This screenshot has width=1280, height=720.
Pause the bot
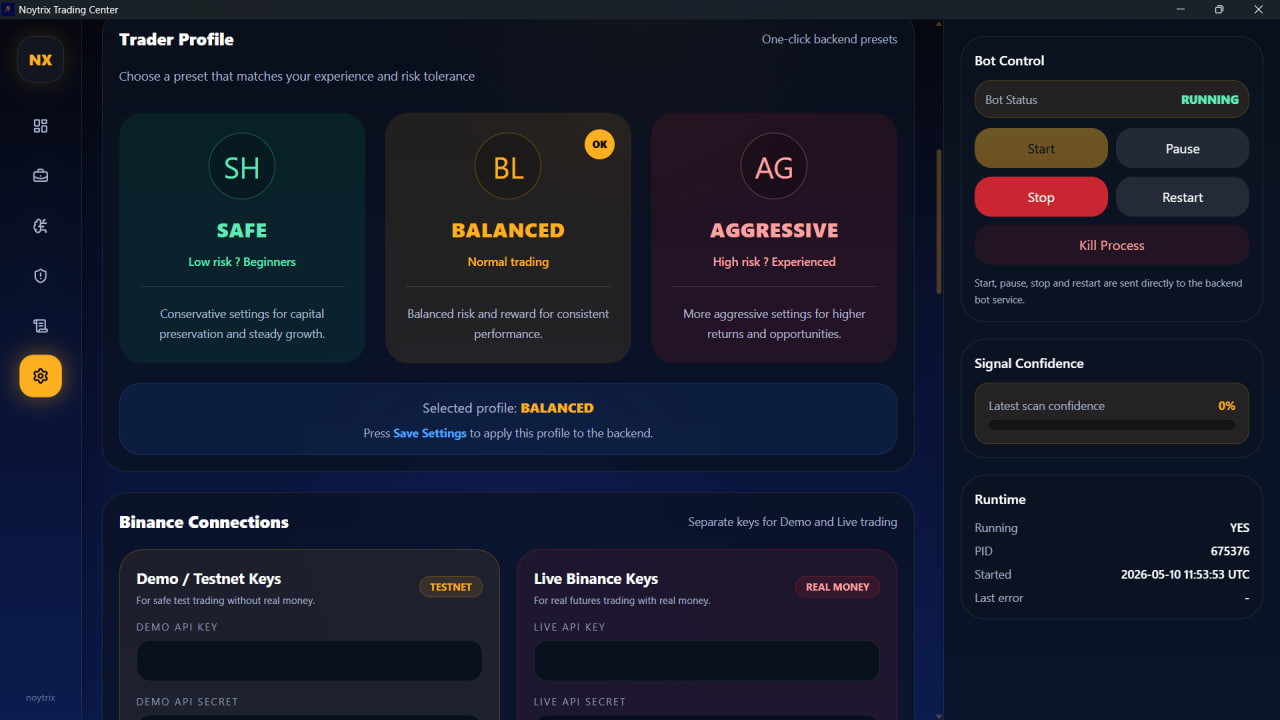[x=1182, y=148]
